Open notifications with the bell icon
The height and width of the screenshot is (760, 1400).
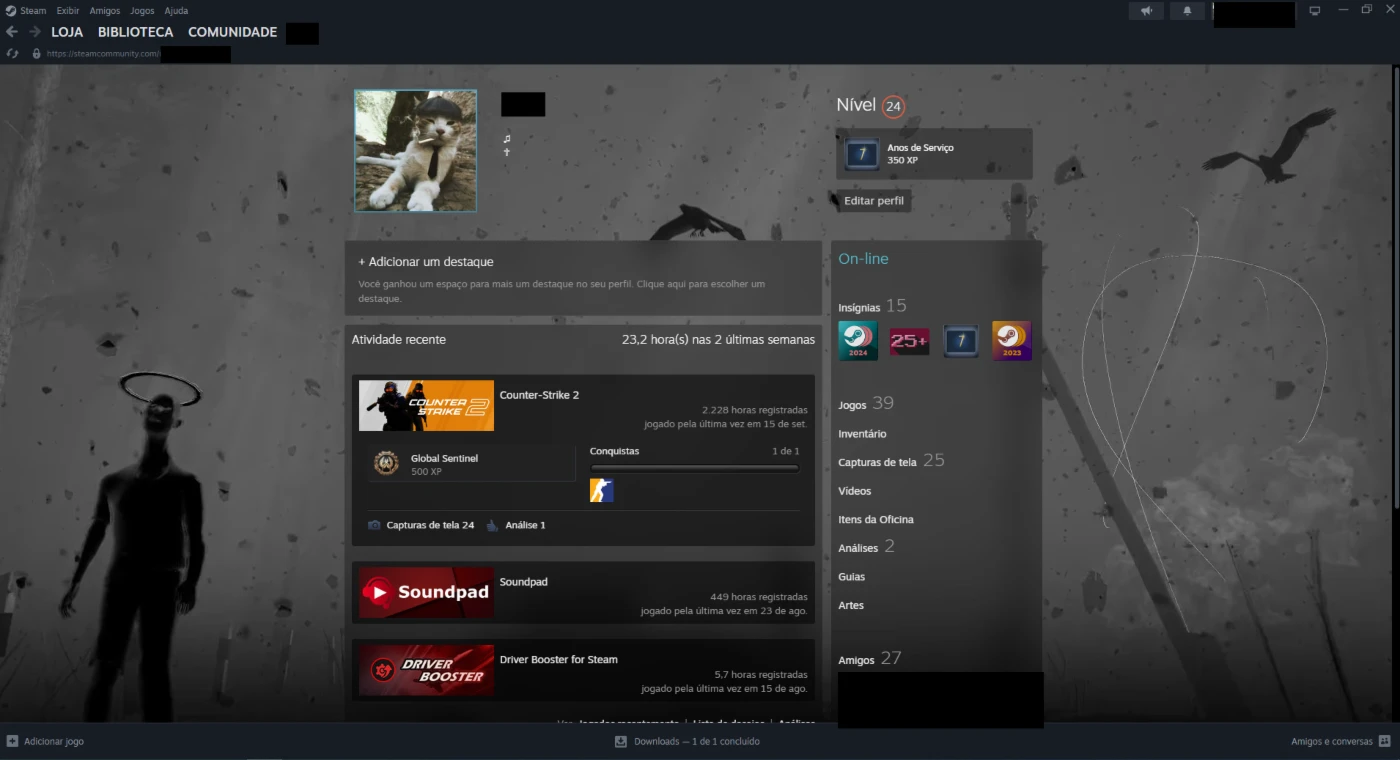pyautogui.click(x=1187, y=11)
